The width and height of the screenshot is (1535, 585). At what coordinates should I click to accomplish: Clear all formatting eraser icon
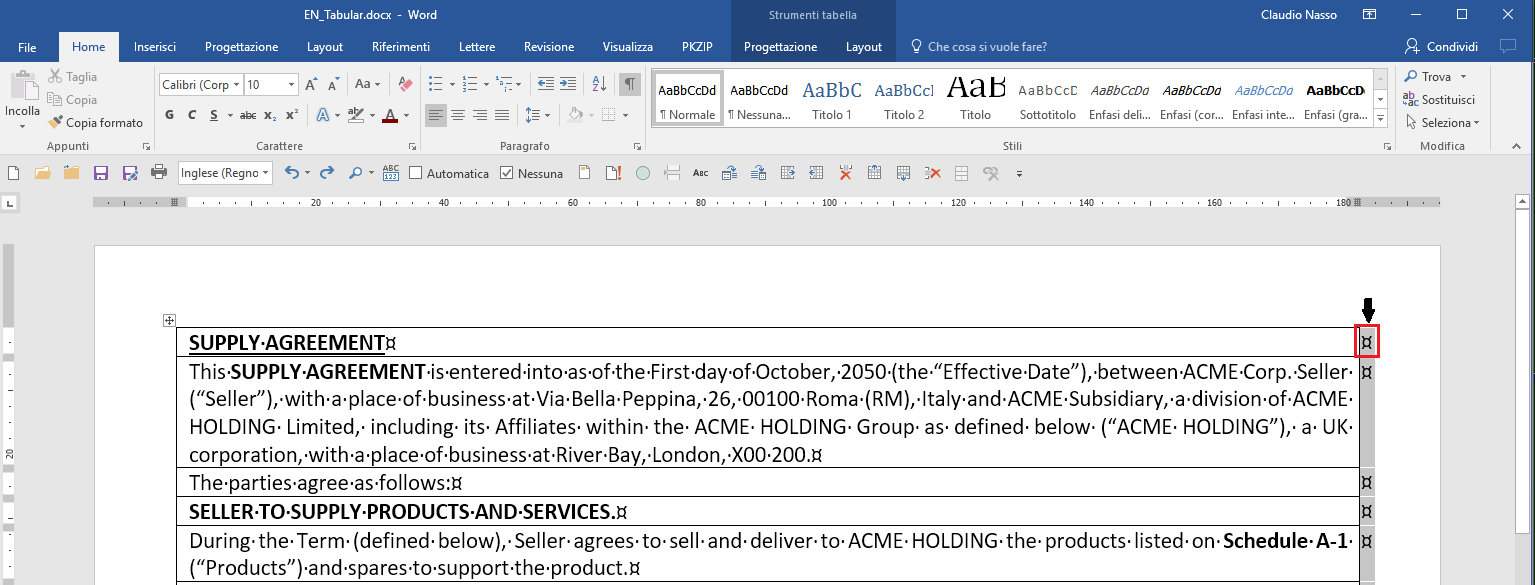[404, 85]
